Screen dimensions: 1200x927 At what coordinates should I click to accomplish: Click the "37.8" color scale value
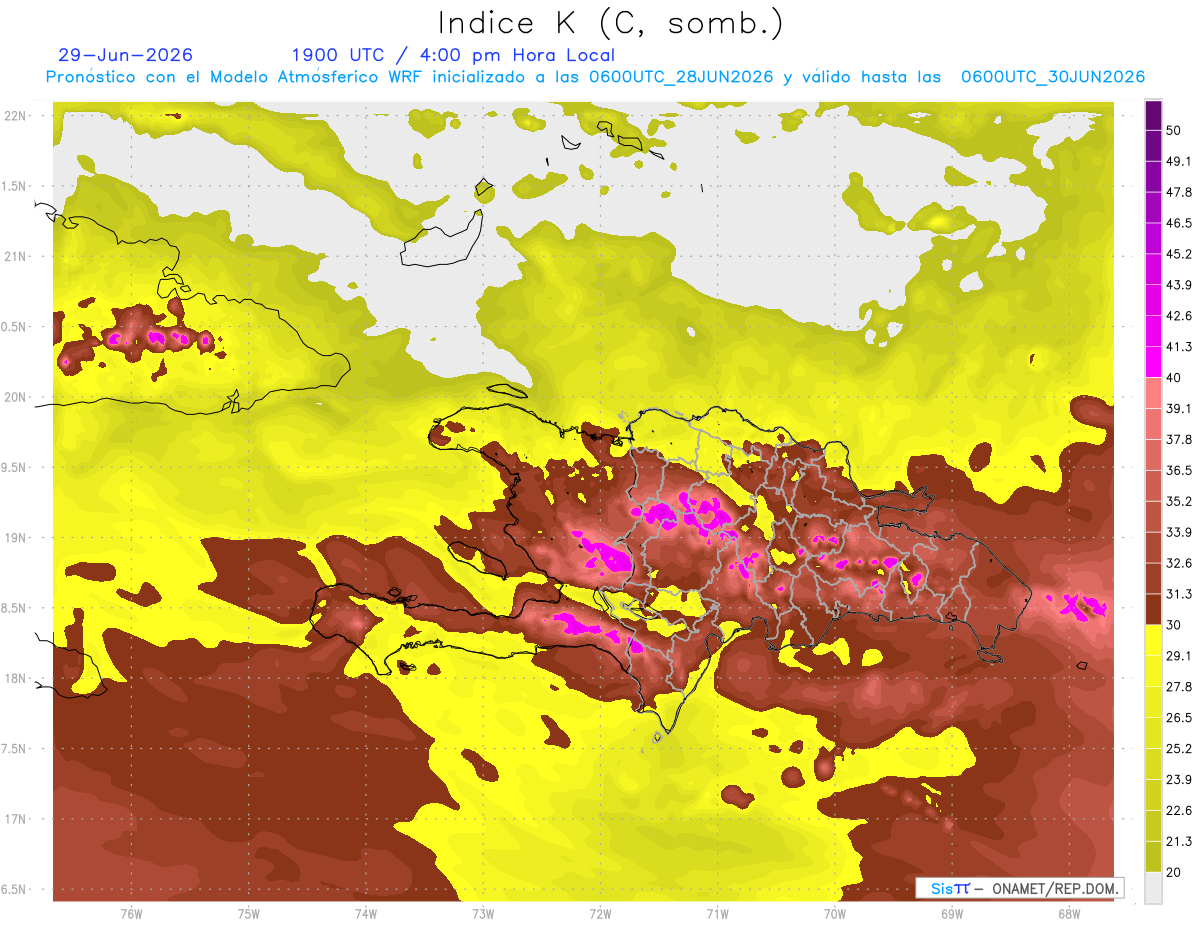point(1178,439)
